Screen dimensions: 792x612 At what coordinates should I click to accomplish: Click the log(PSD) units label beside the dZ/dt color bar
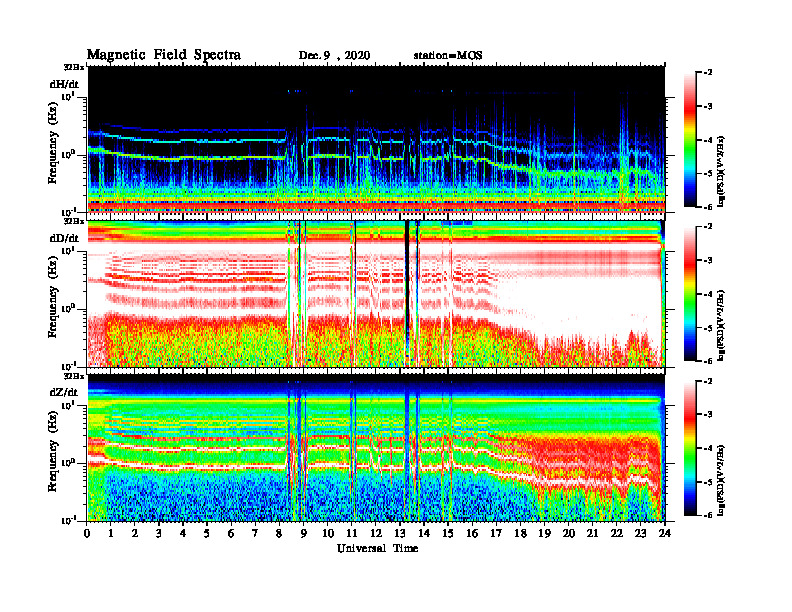coord(721,480)
